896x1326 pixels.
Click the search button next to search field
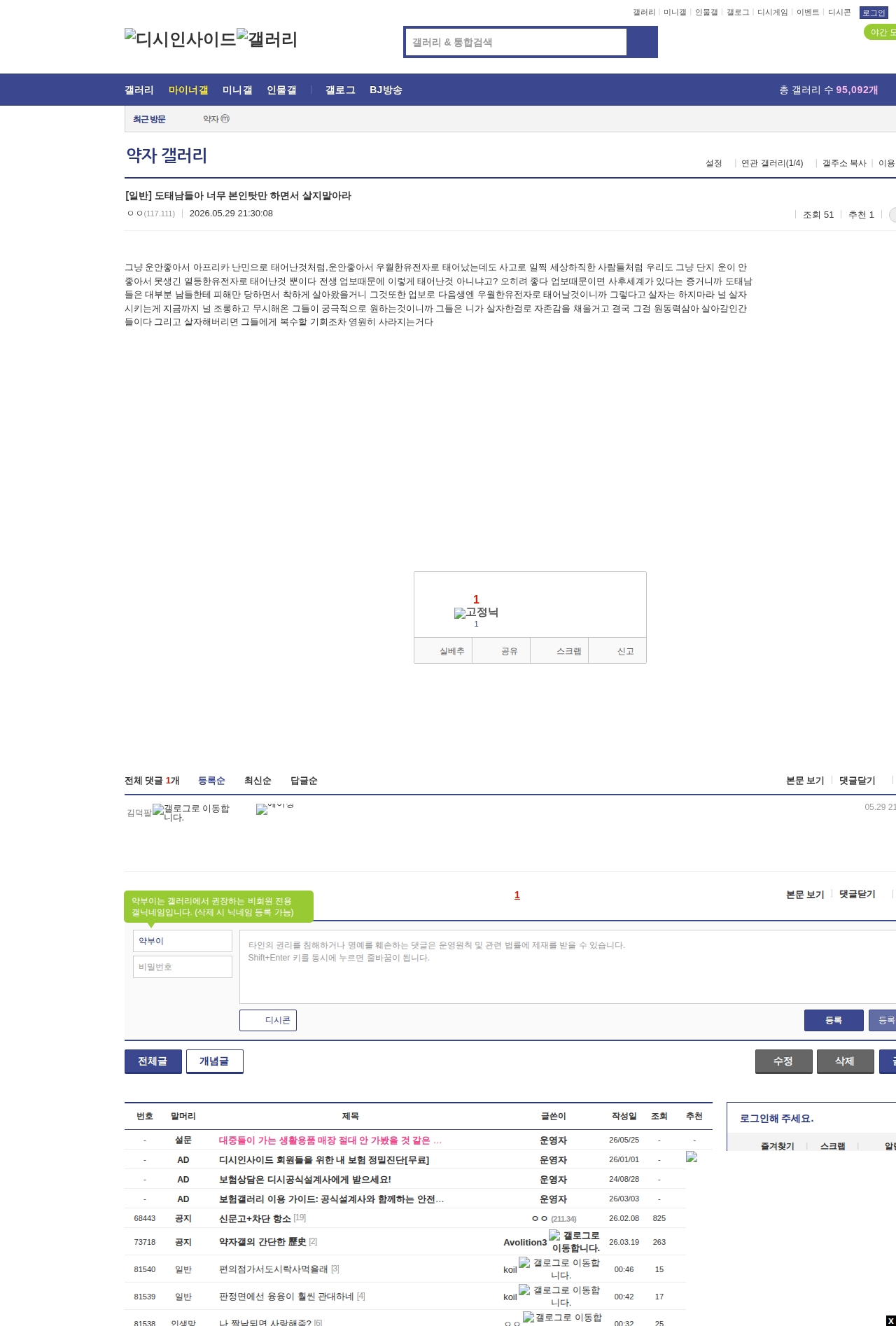642,42
